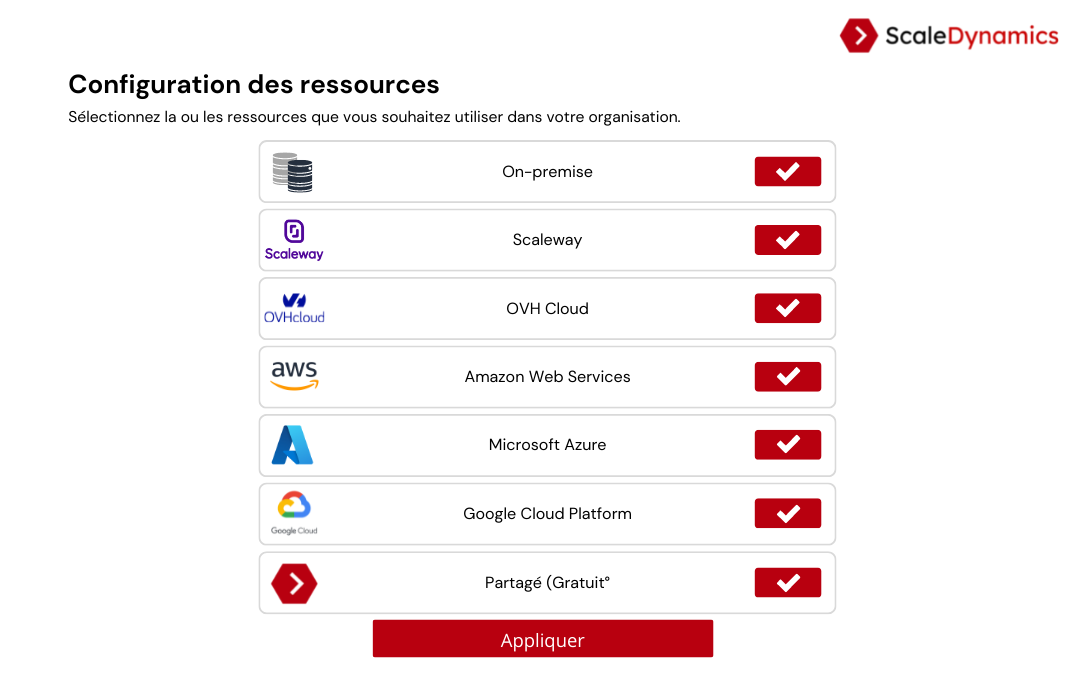1080x683 pixels.
Task: Toggle the Microsoft Azure checkmark
Action: (788, 445)
